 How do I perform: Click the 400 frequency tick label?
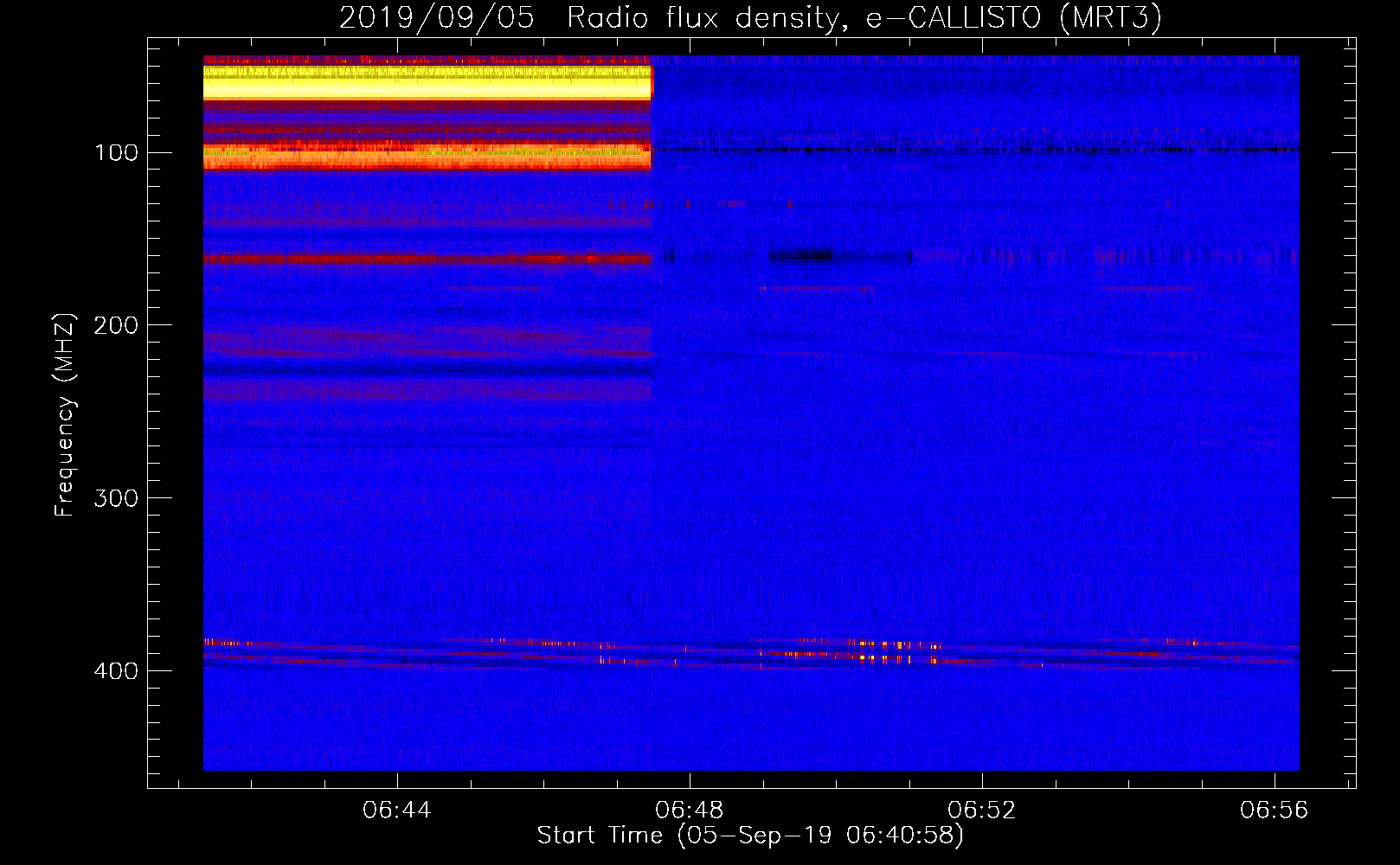[116, 671]
